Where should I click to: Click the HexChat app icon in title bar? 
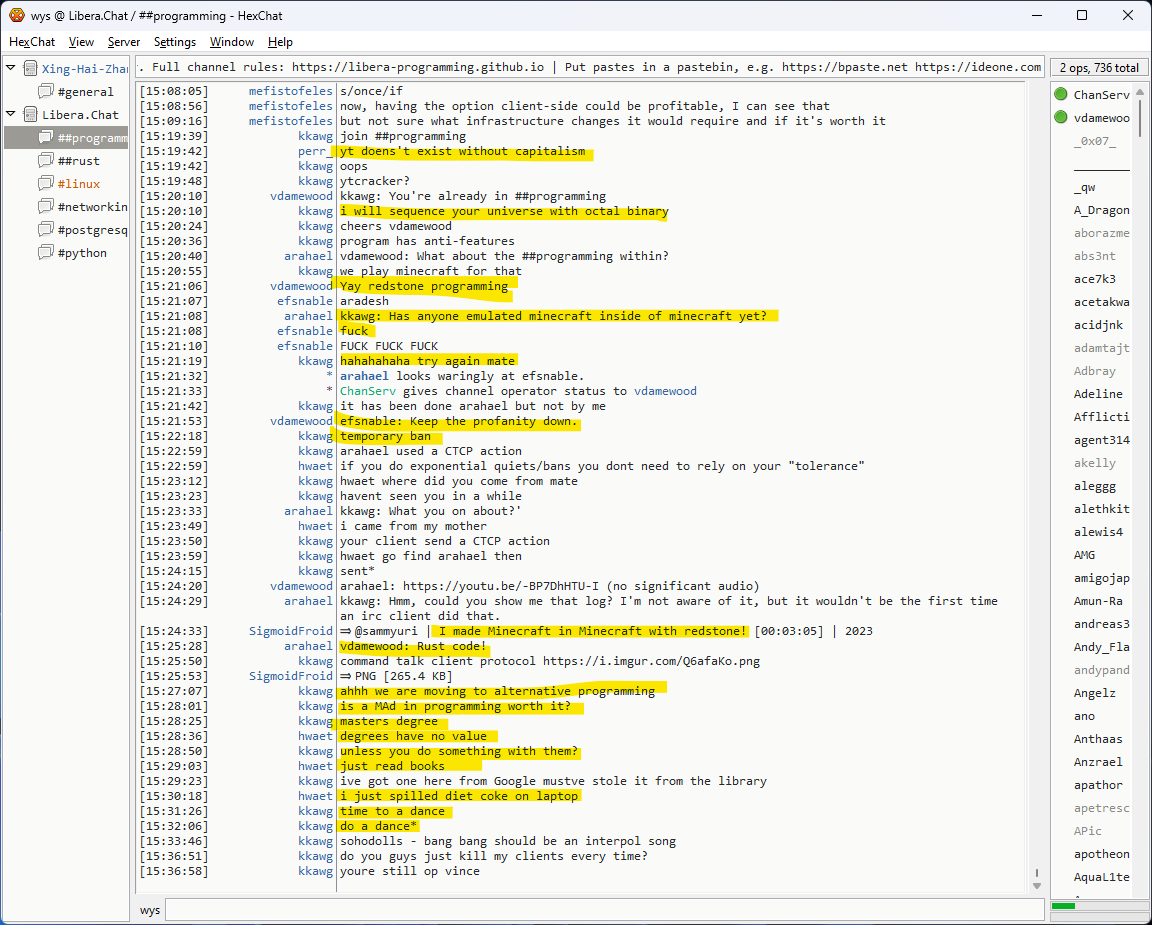click(x=17, y=15)
